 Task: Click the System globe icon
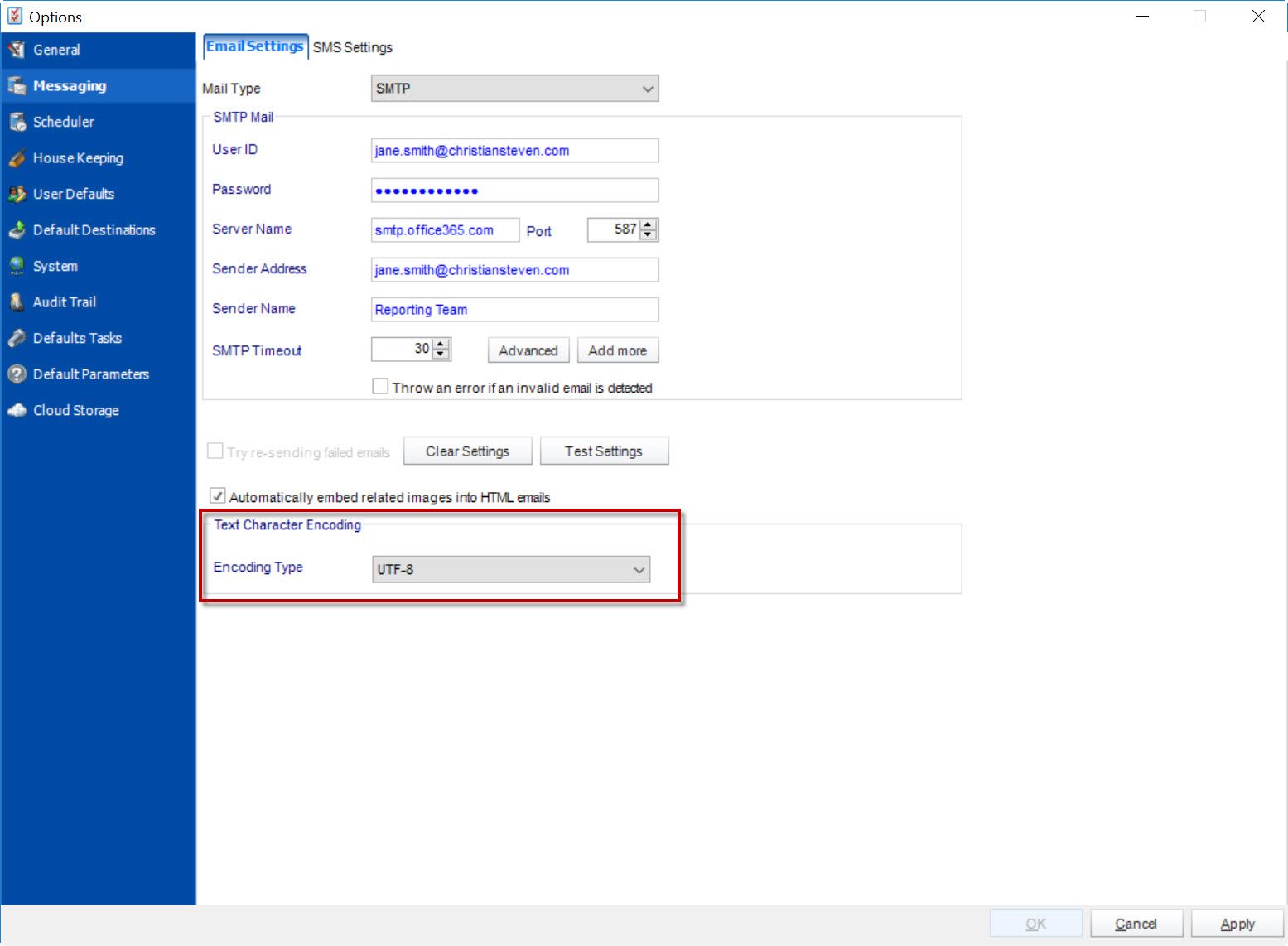point(17,266)
